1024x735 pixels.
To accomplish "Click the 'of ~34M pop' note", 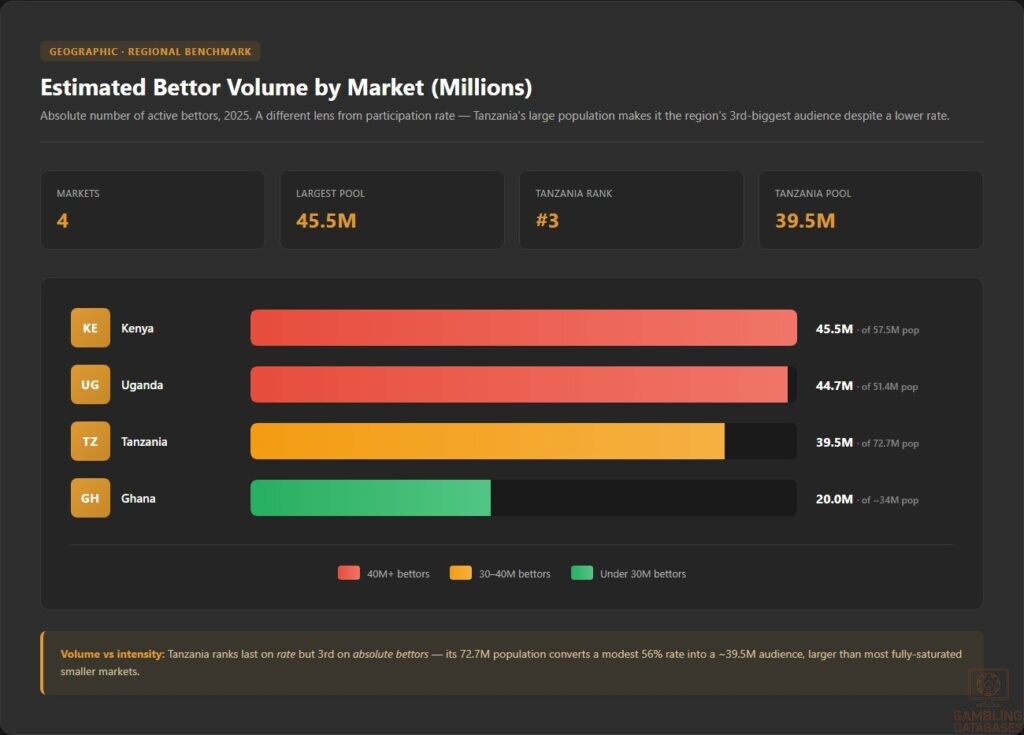I will pos(889,500).
